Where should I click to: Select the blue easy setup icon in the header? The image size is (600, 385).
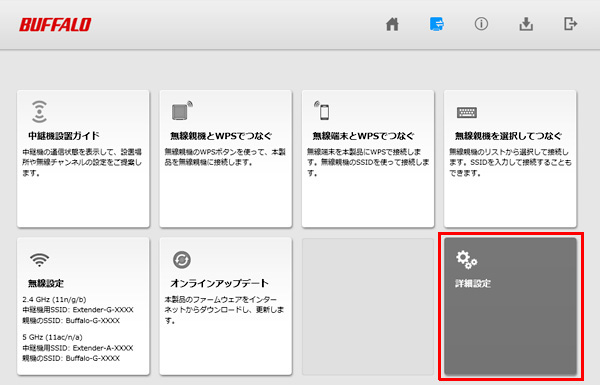pyautogui.click(x=437, y=24)
